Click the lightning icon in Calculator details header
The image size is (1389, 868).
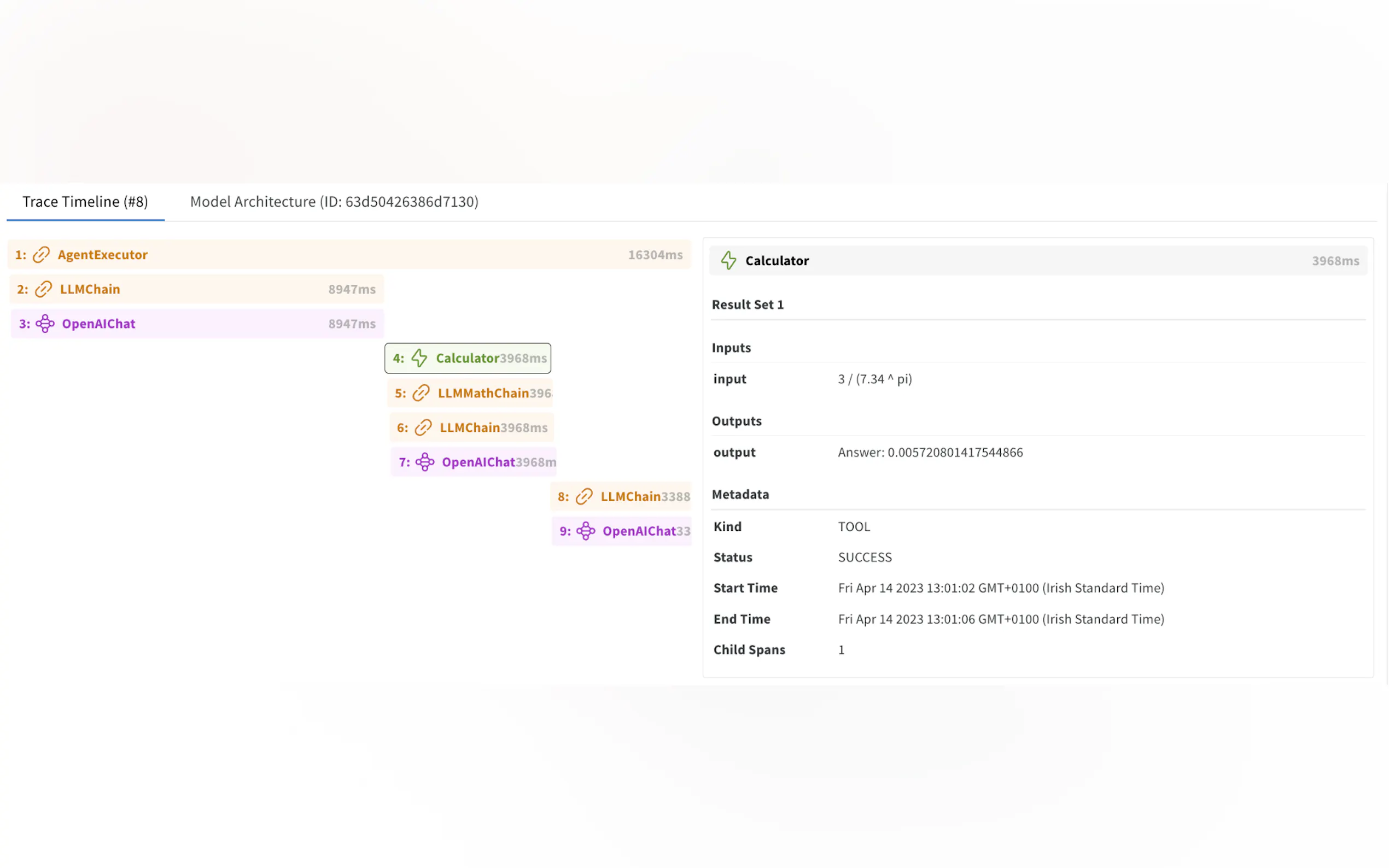pos(728,261)
